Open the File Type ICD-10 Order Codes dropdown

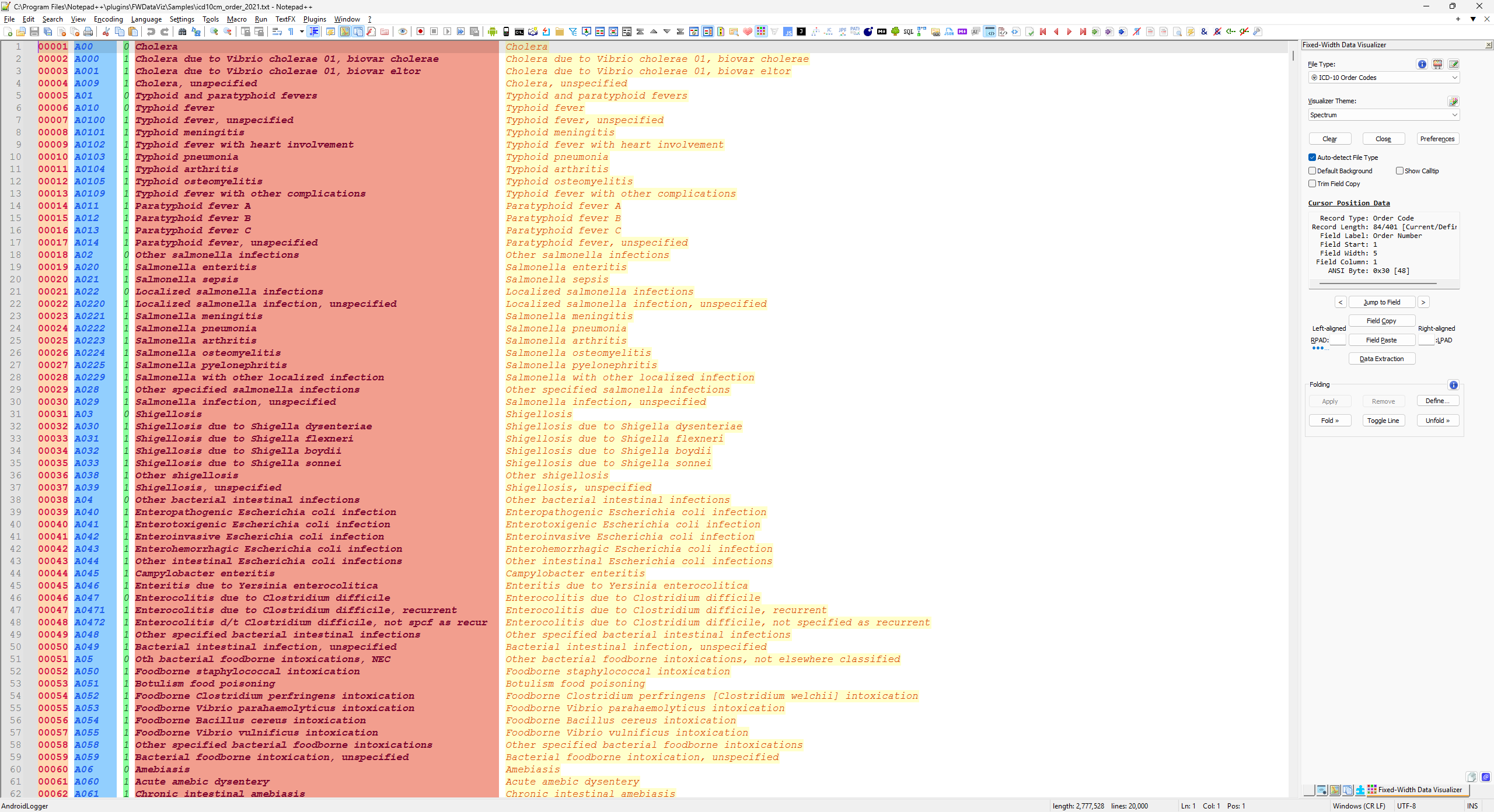[x=1384, y=78]
